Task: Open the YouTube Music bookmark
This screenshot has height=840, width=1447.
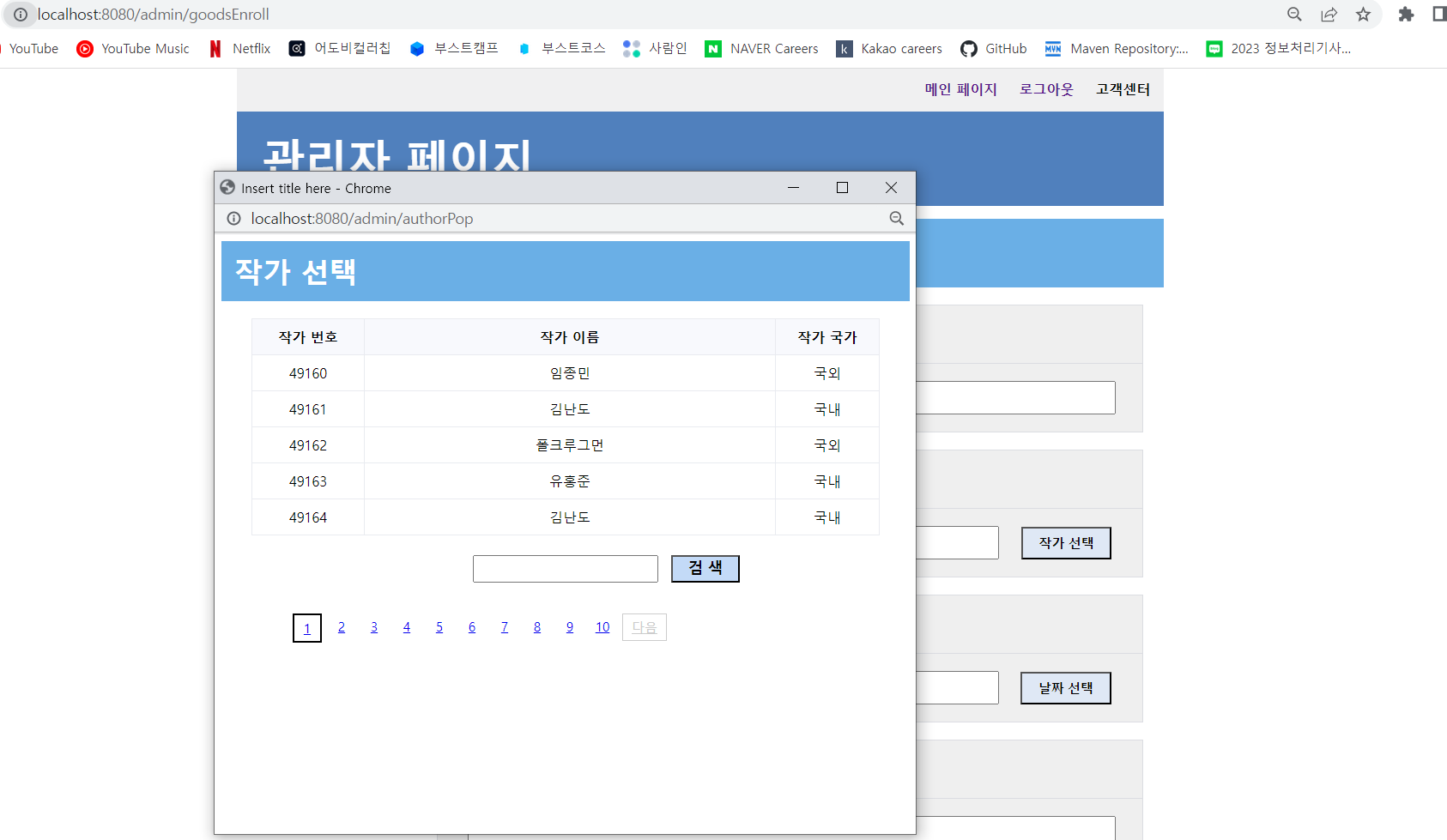Action: click(133, 49)
